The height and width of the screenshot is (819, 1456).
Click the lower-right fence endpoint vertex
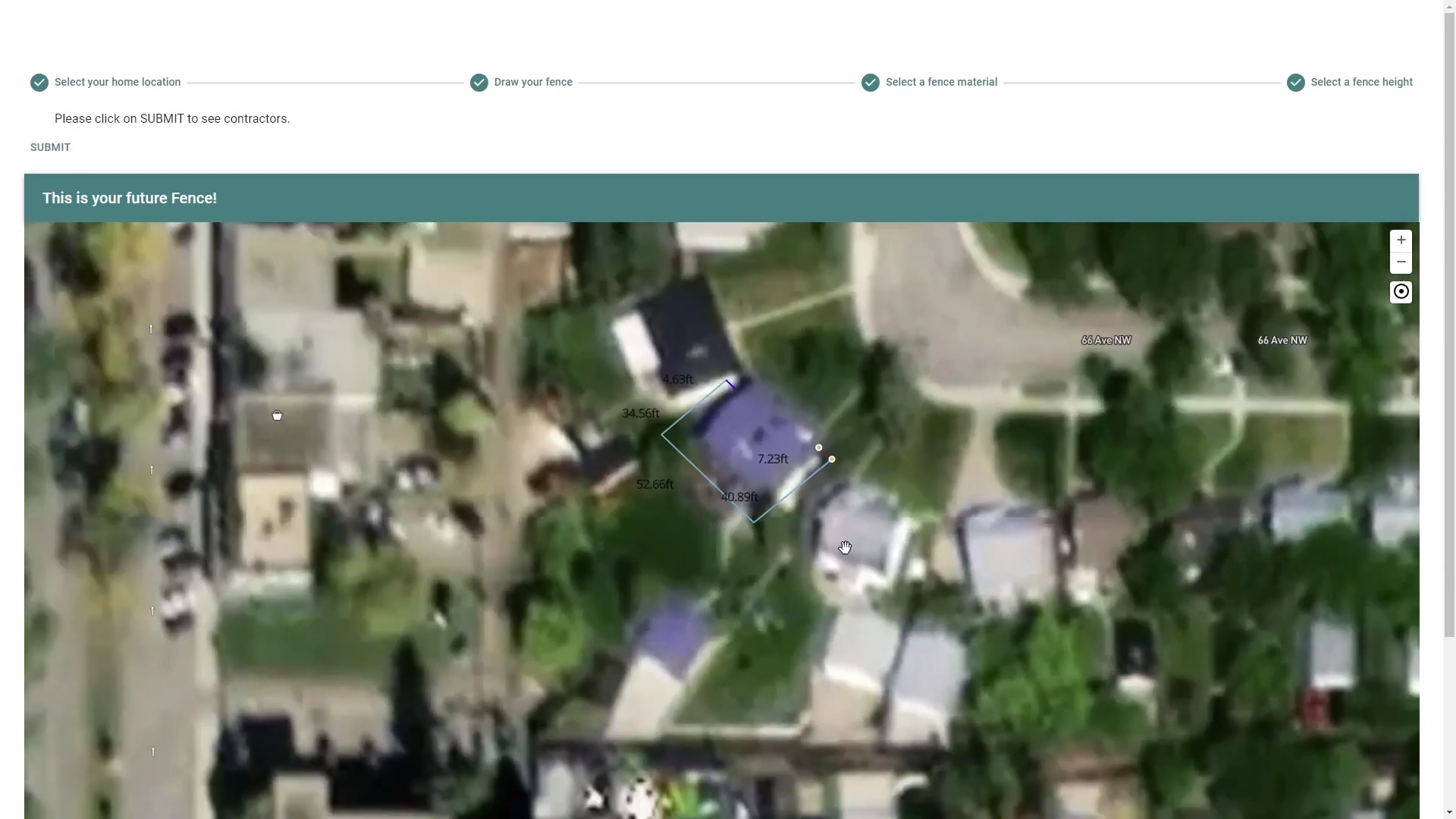point(832,460)
